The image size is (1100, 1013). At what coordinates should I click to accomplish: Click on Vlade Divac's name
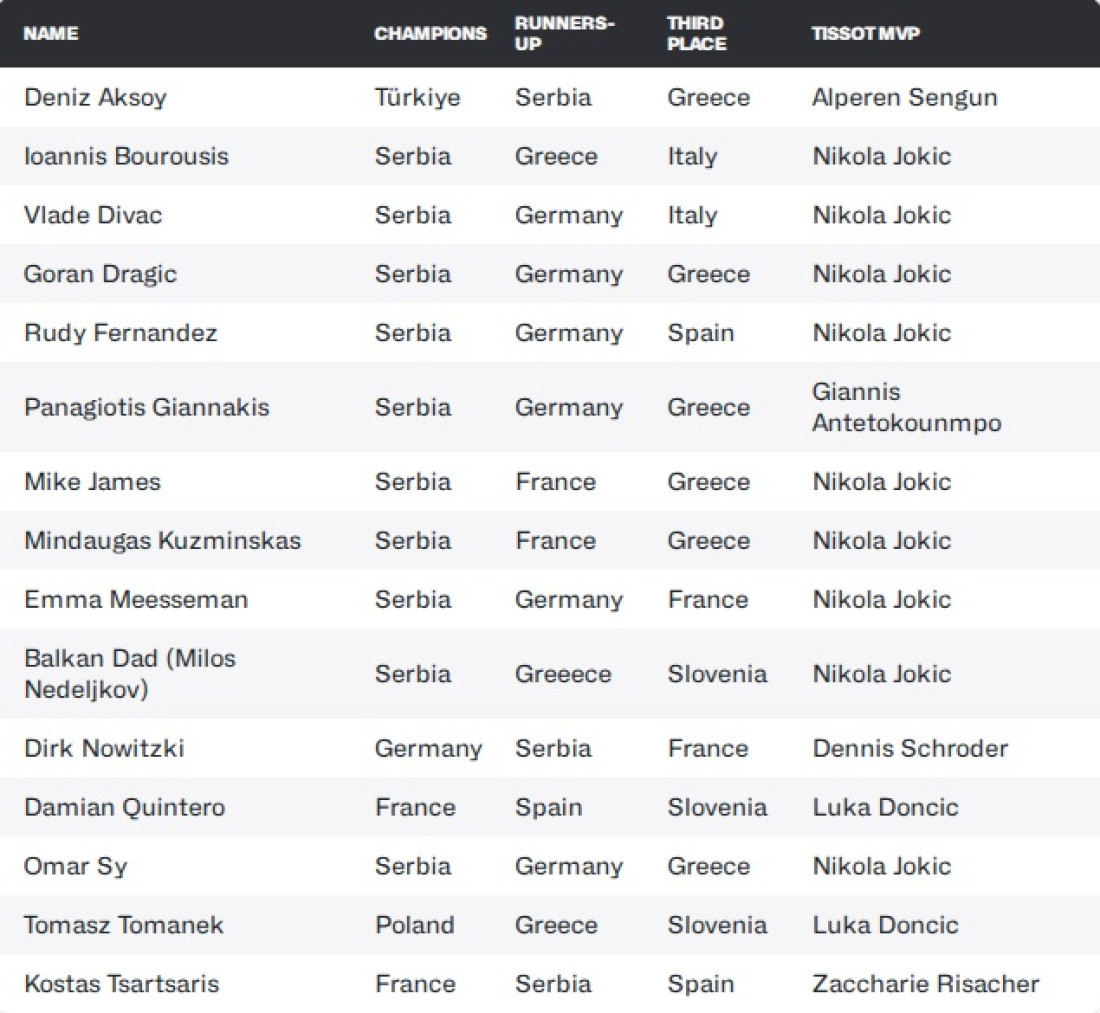93,216
